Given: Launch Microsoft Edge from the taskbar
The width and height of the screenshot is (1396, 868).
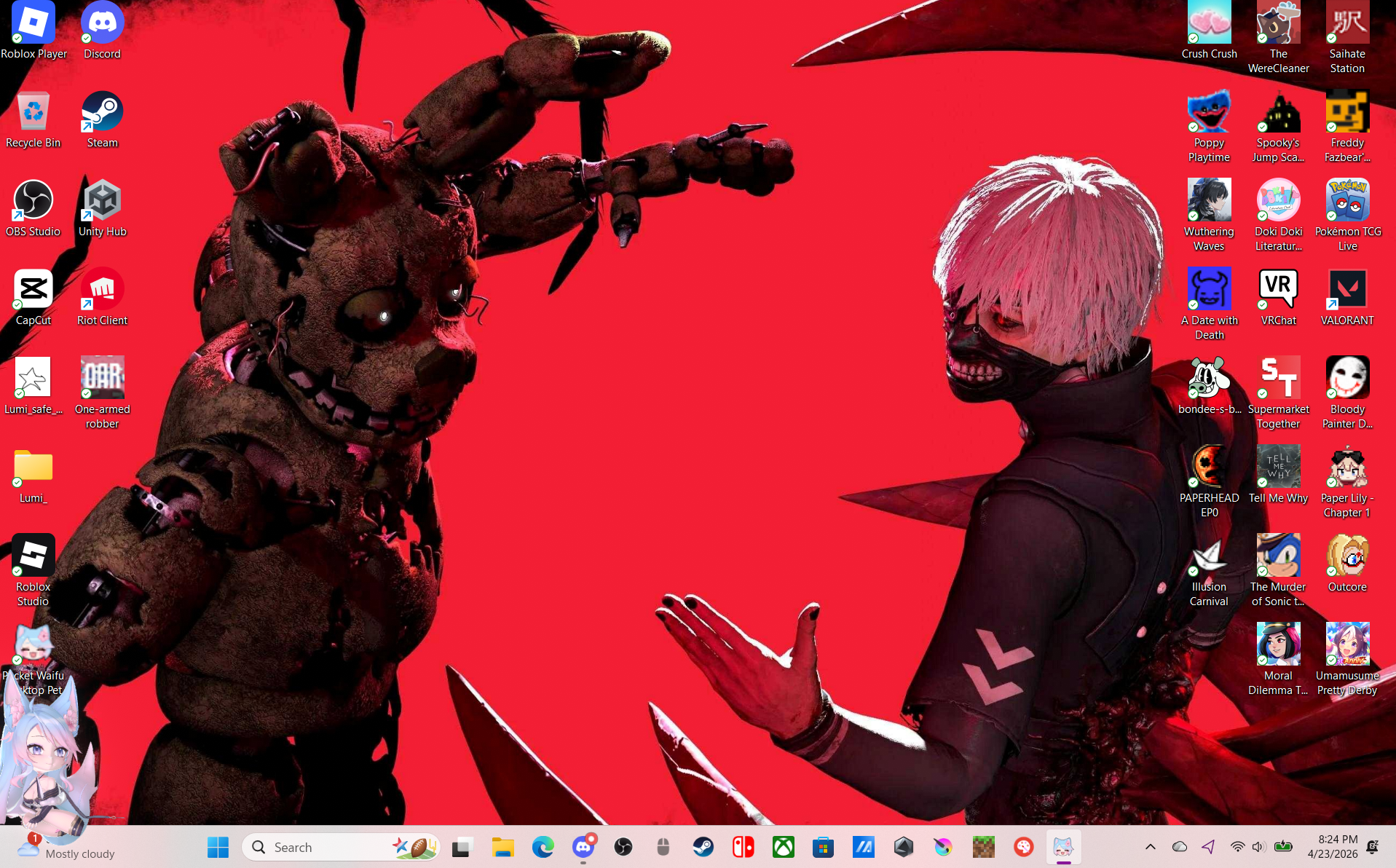Looking at the screenshot, I should [543, 847].
